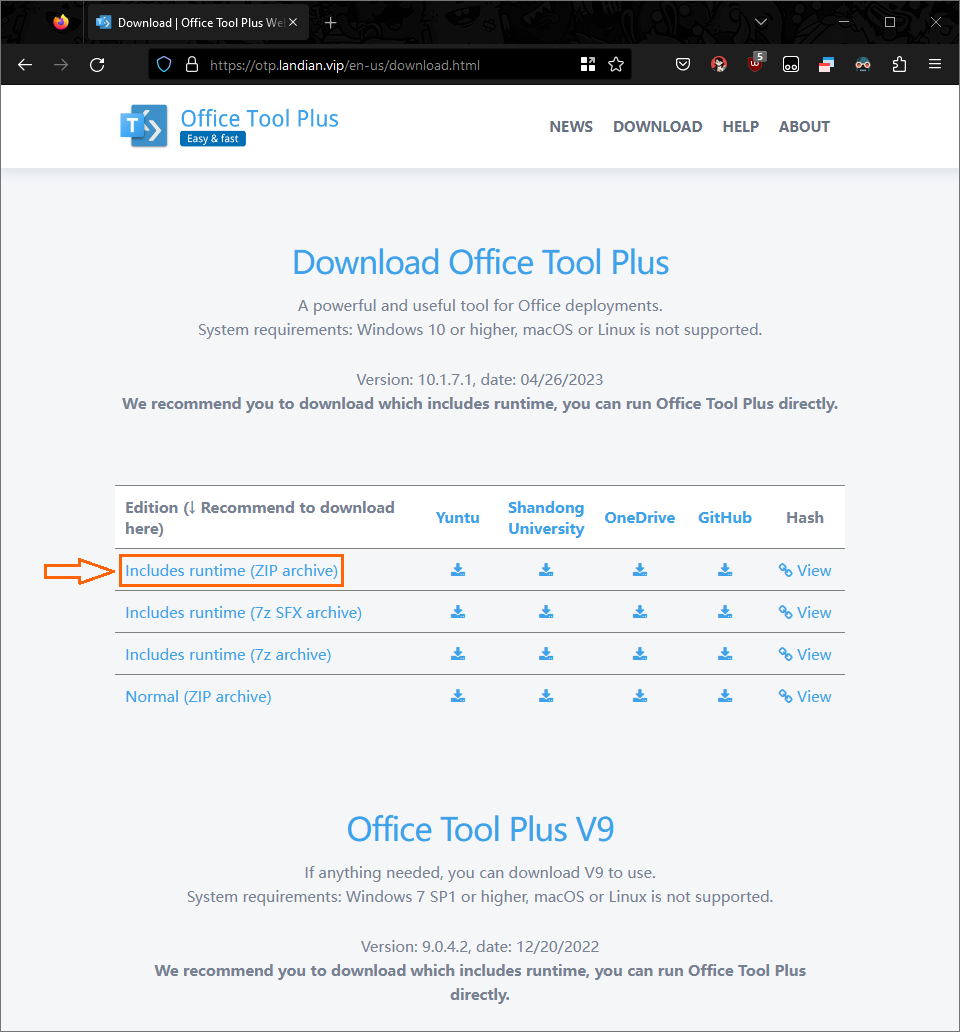The height and width of the screenshot is (1032, 960).
Task: Toggle reader-style split view icon near address bar
Action: 588,64
